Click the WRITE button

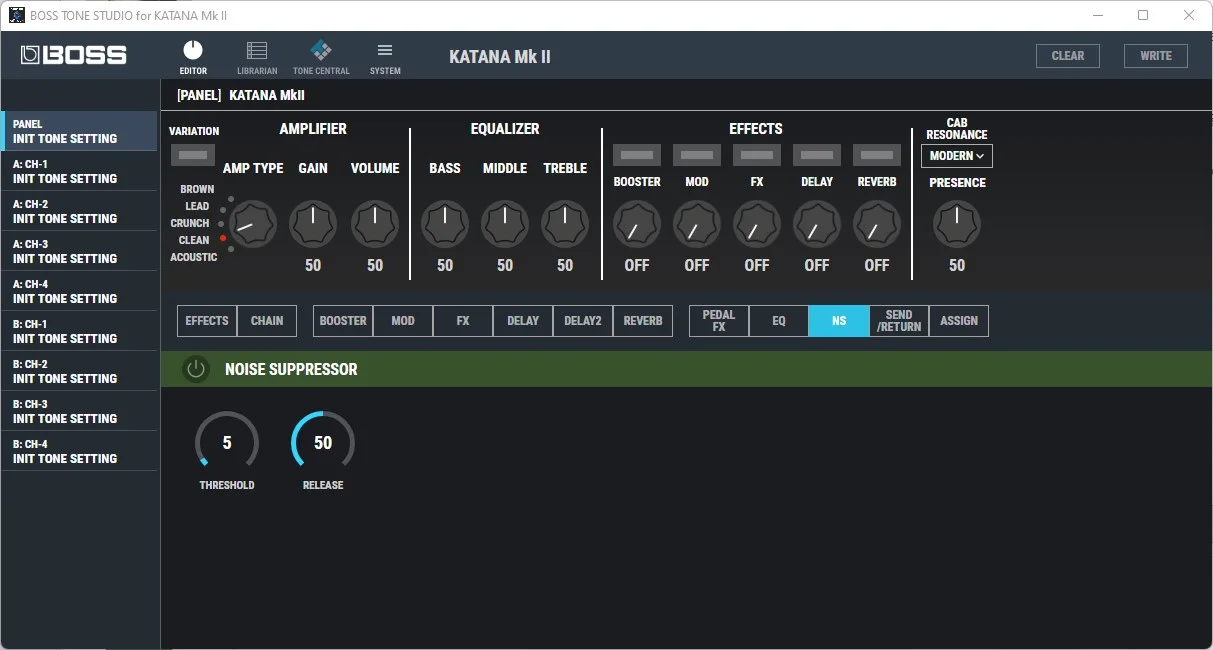click(1155, 55)
